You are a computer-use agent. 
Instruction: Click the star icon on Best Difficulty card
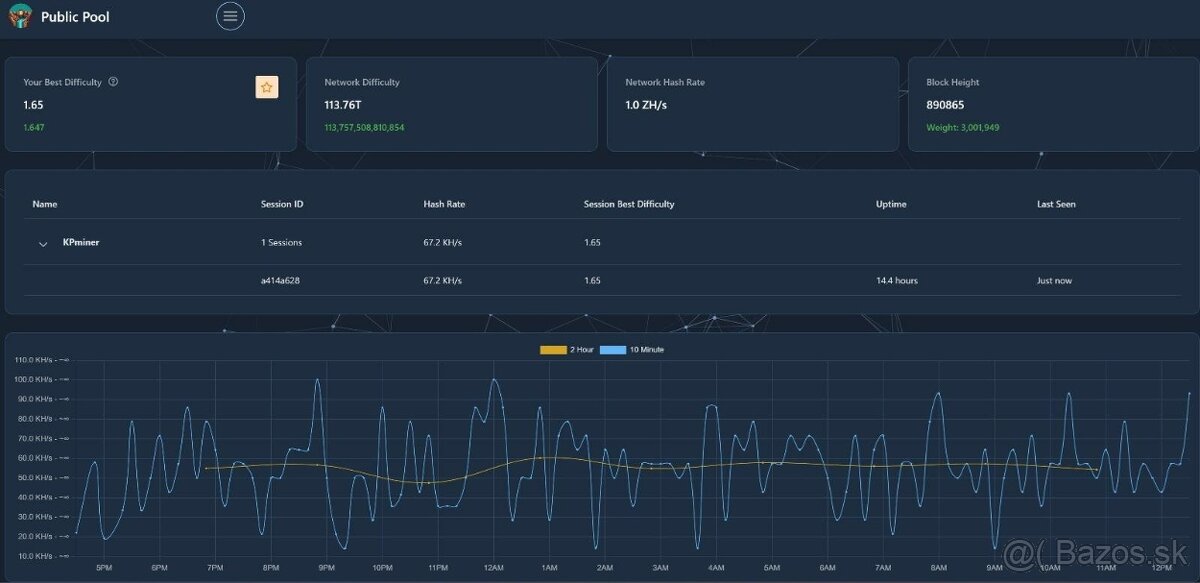coord(267,88)
